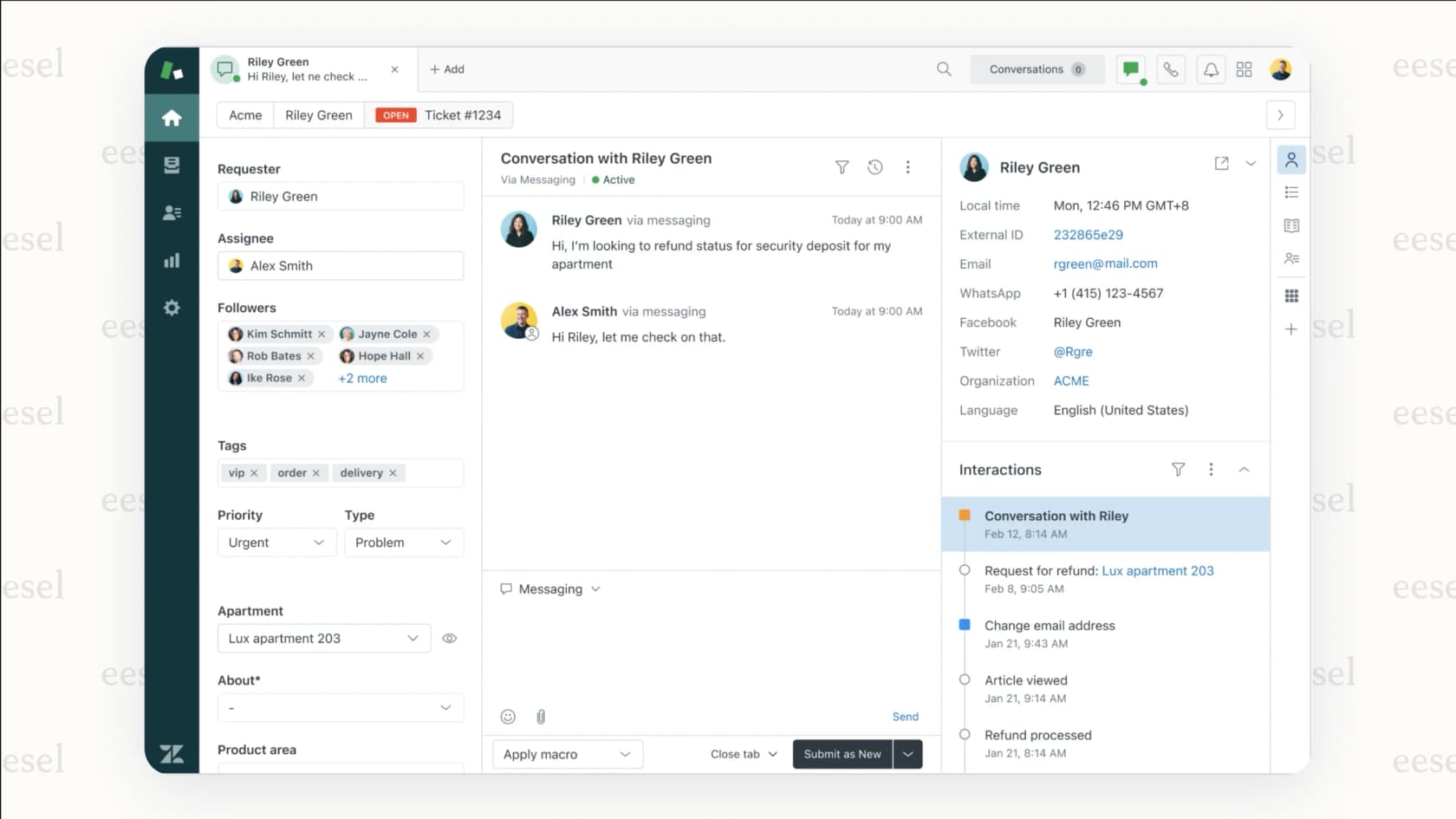
Task: Insert an emoji in message composer
Action: 508,717
